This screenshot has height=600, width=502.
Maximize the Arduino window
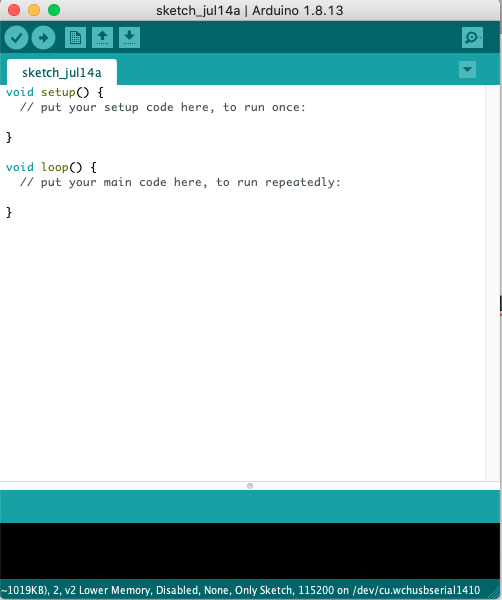tap(54, 10)
